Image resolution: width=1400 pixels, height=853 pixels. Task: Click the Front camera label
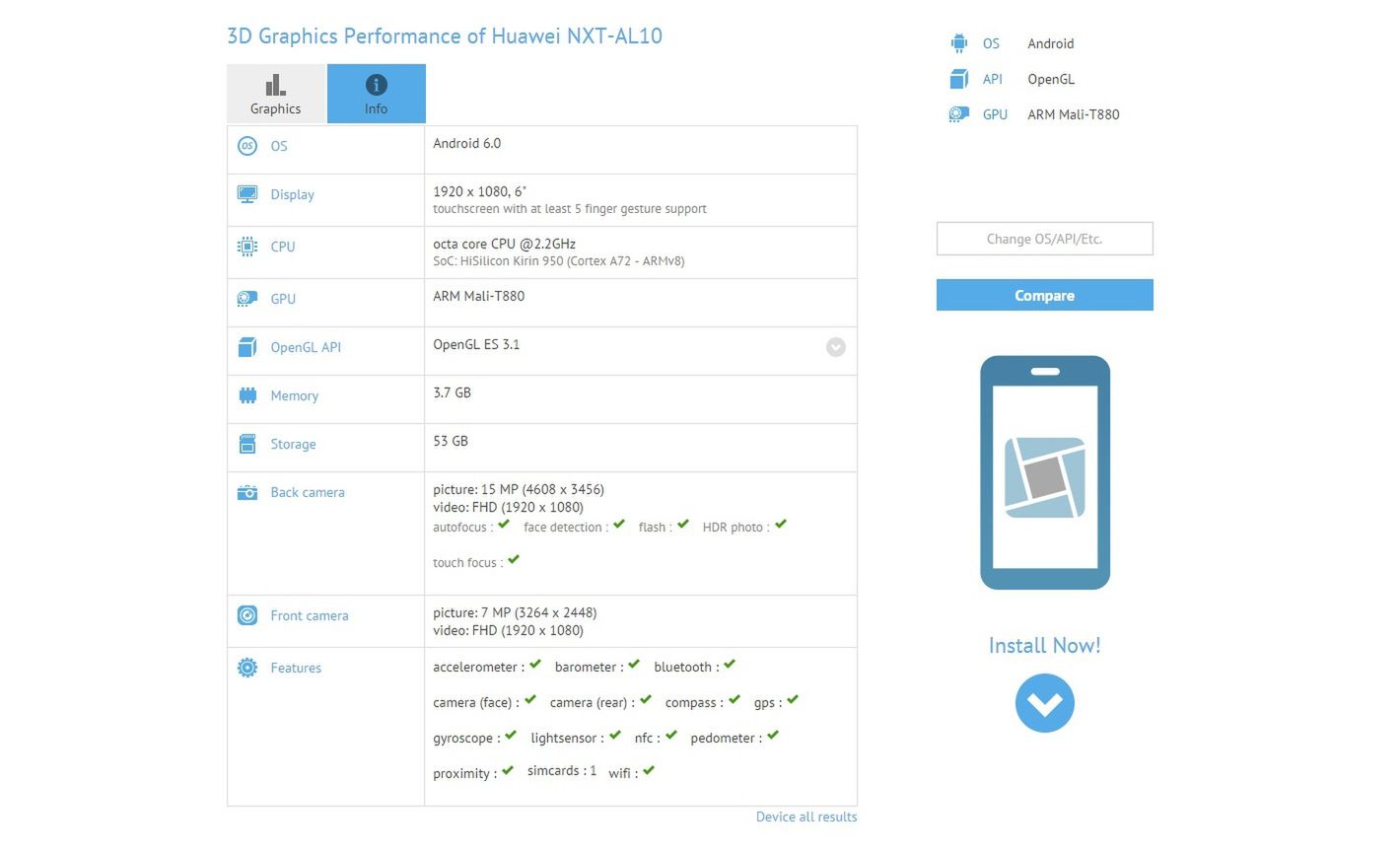[310, 615]
